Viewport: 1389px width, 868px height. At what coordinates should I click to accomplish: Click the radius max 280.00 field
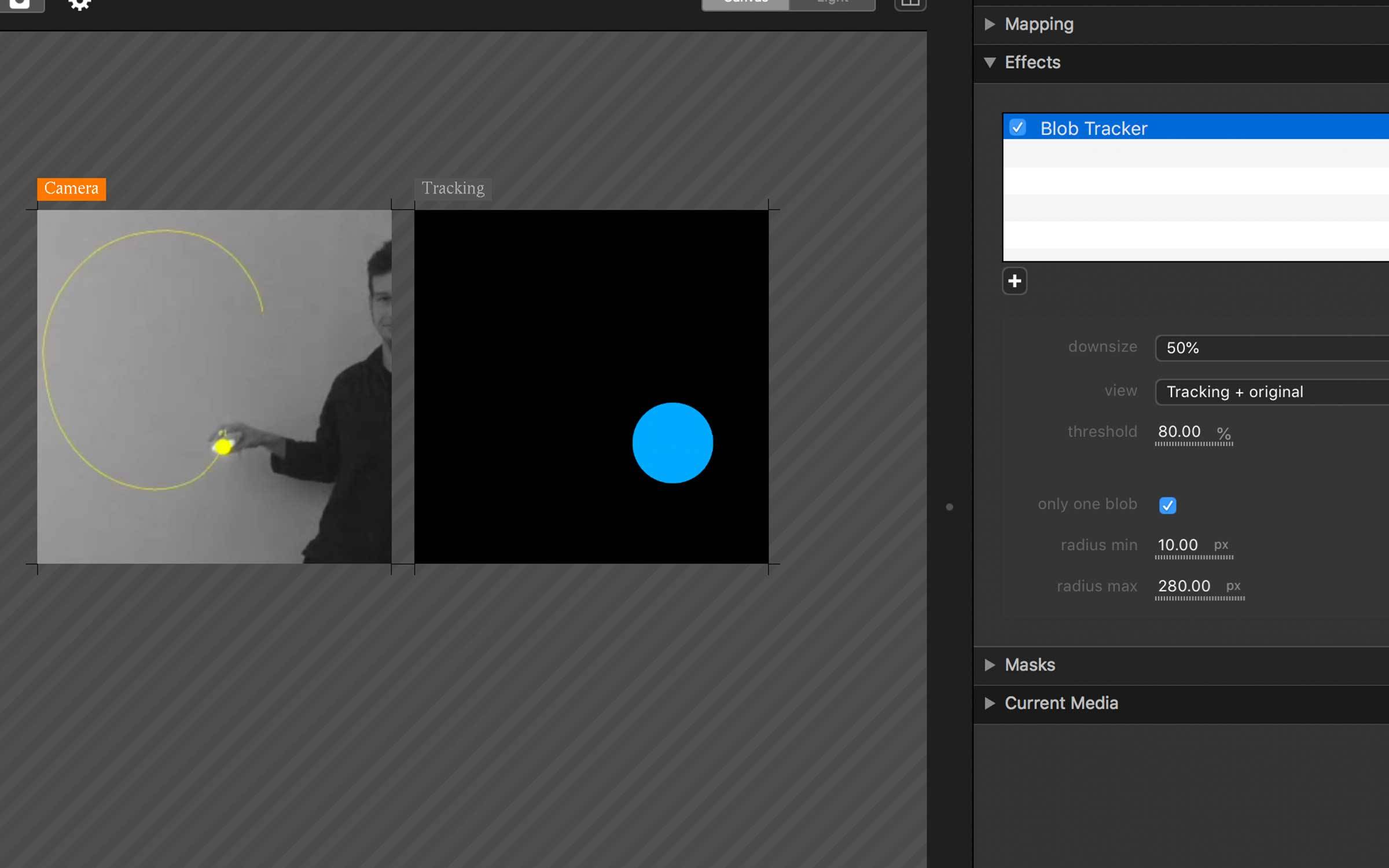click(x=1184, y=586)
